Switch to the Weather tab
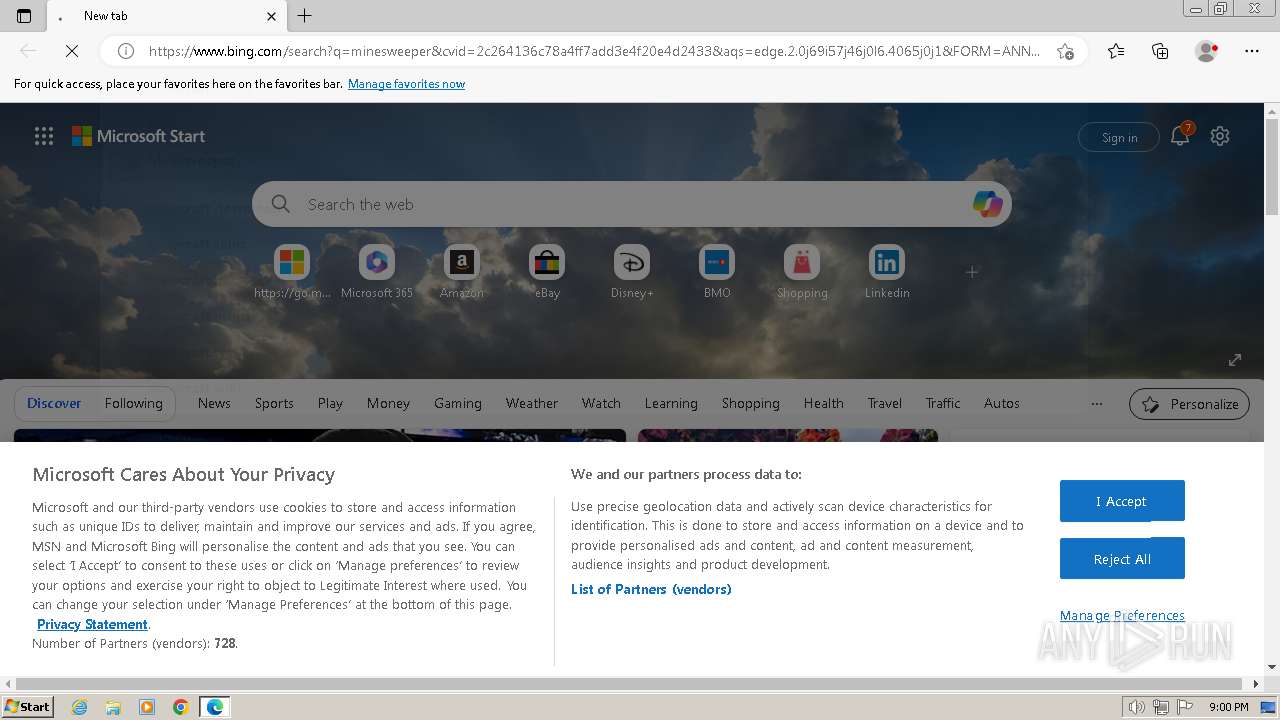 [532, 403]
